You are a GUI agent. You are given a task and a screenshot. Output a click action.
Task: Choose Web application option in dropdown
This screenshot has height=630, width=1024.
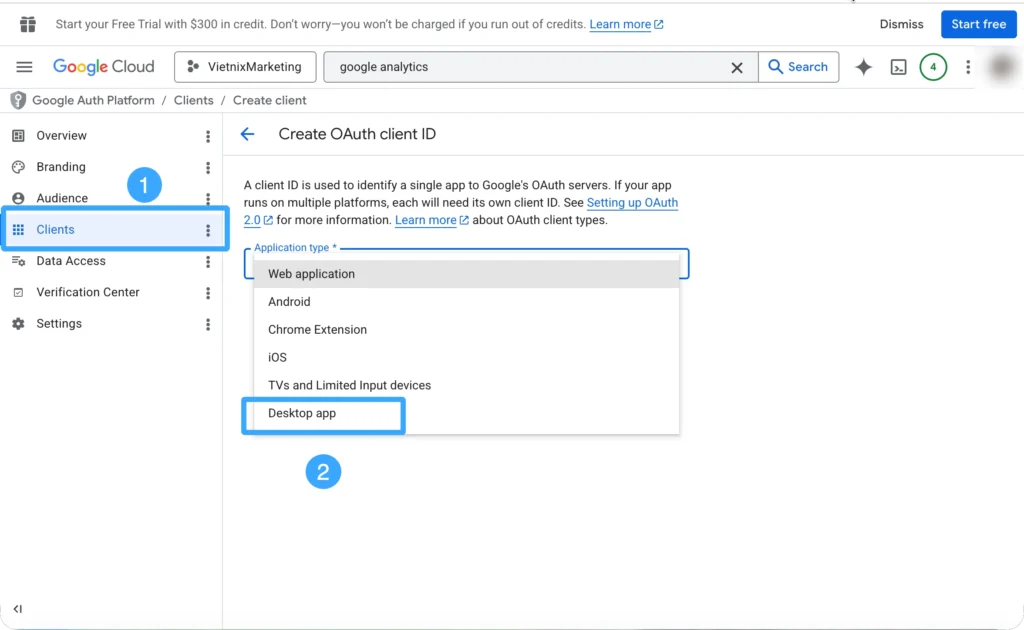point(311,274)
